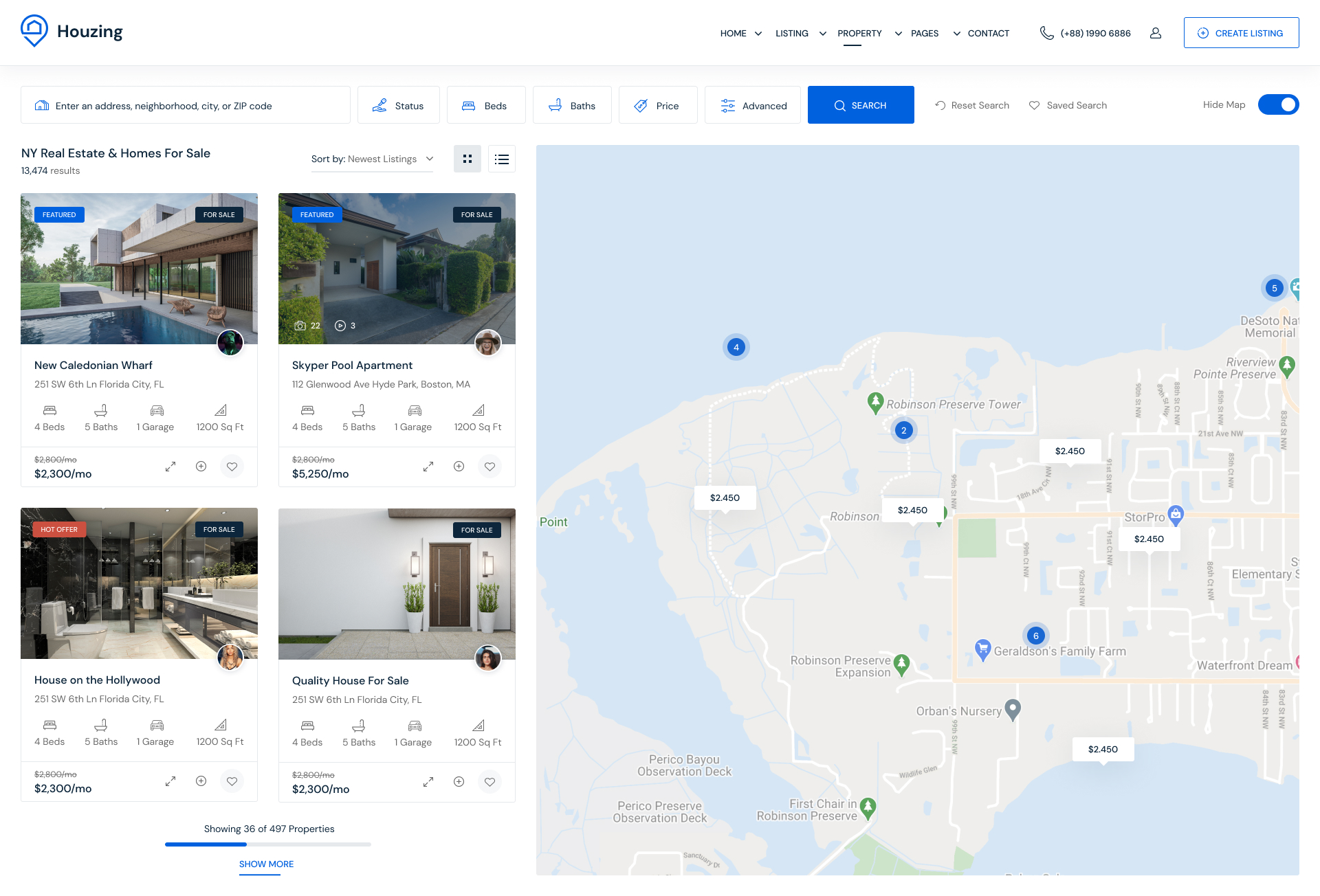Click the blue Search button
1320x896 pixels.
pyautogui.click(x=861, y=105)
